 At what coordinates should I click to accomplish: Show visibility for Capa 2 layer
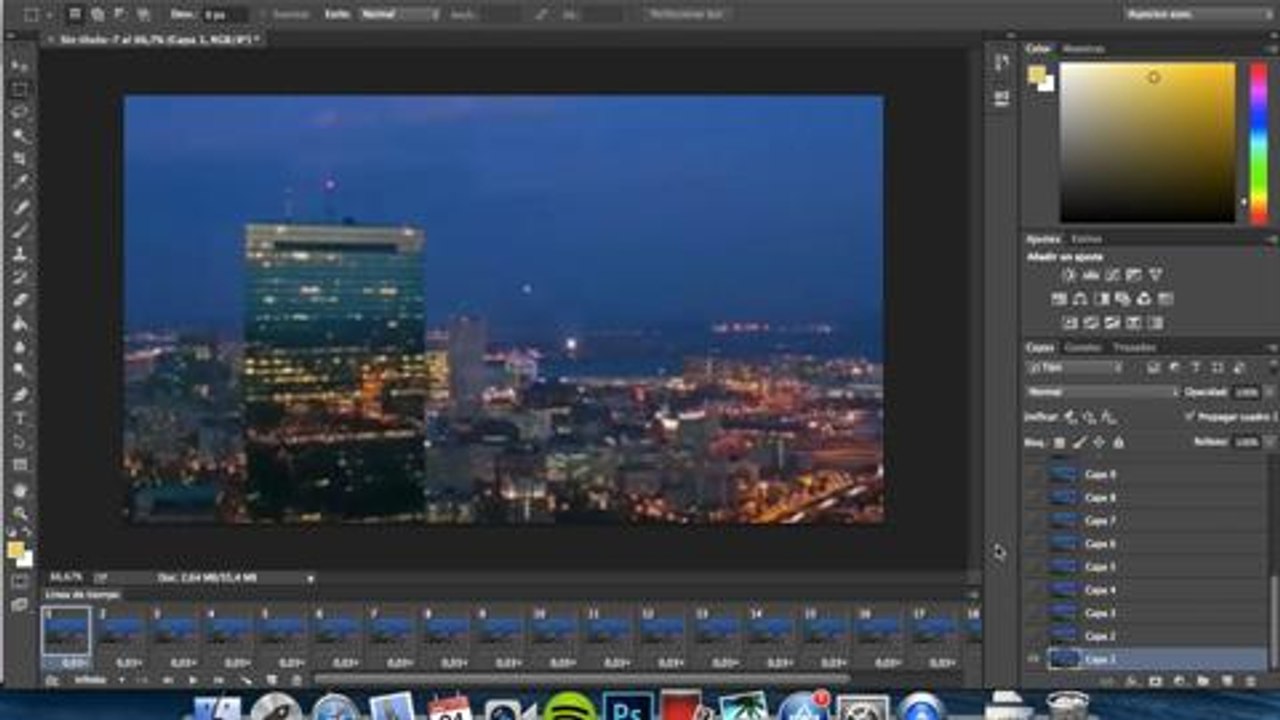click(1034, 636)
